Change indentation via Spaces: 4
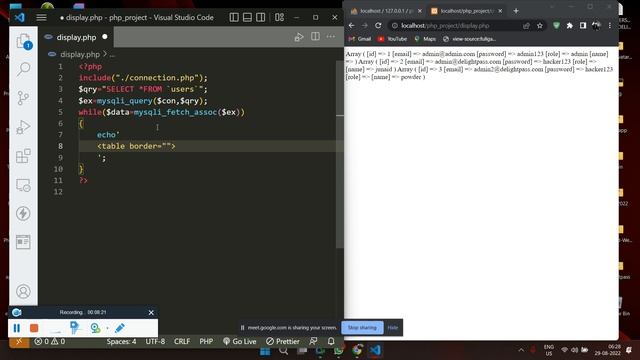The height and width of the screenshot is (360, 640). click(121, 341)
